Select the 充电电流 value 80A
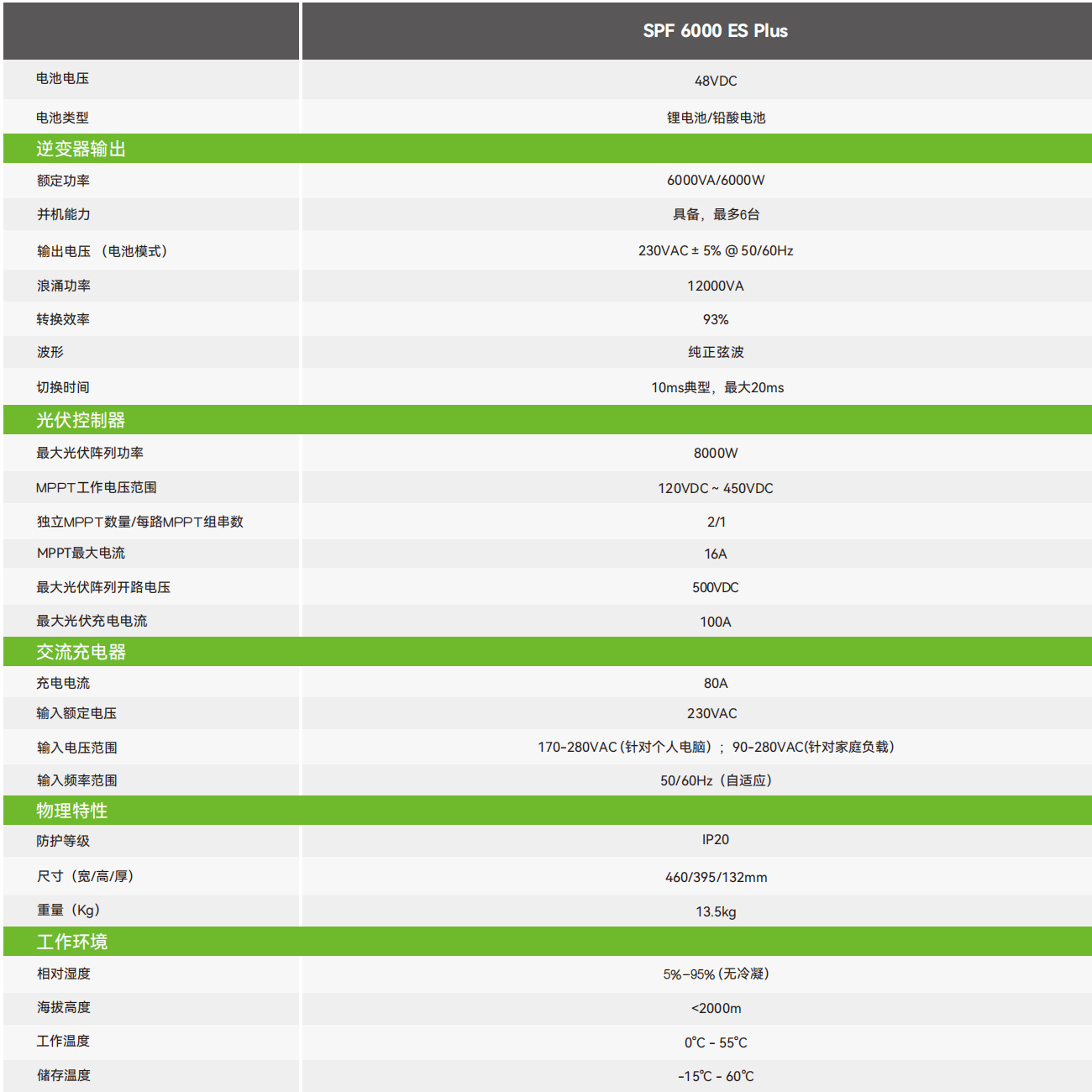 tap(714, 683)
